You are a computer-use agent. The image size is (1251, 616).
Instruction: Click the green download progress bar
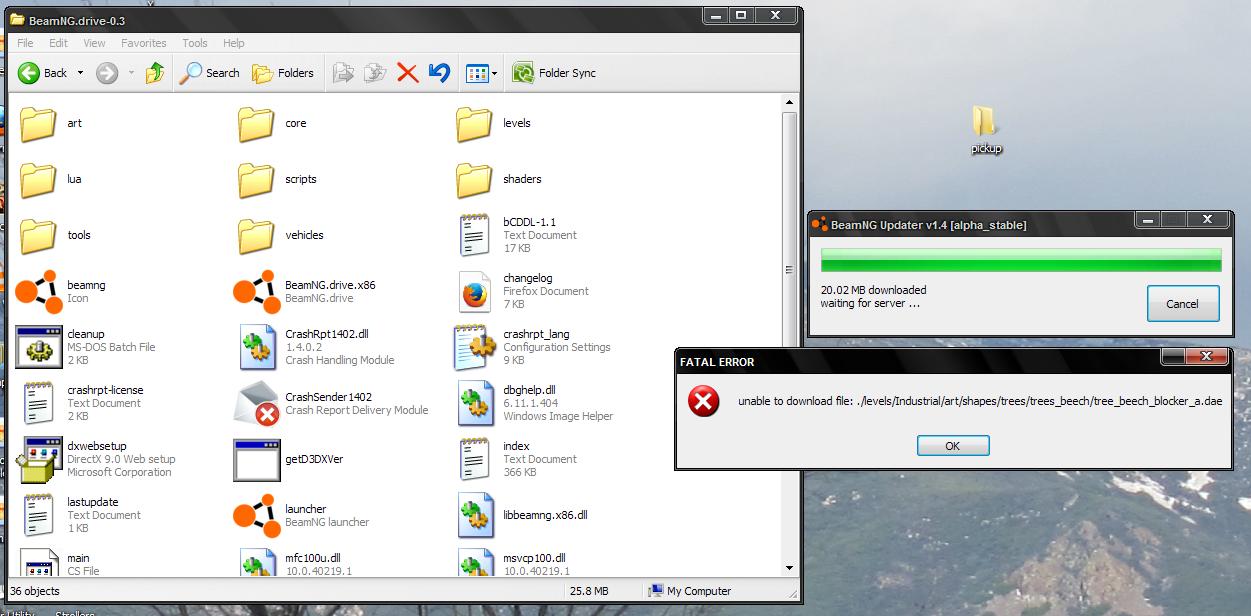pyautogui.click(x=1021, y=260)
